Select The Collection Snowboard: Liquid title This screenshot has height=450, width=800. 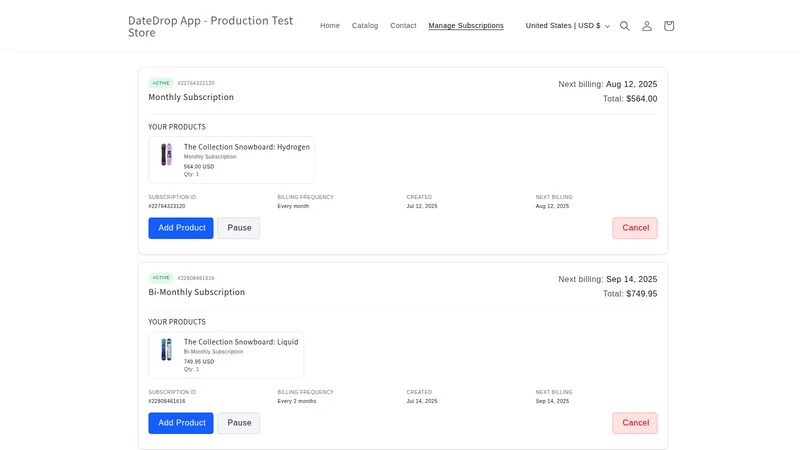click(241, 342)
